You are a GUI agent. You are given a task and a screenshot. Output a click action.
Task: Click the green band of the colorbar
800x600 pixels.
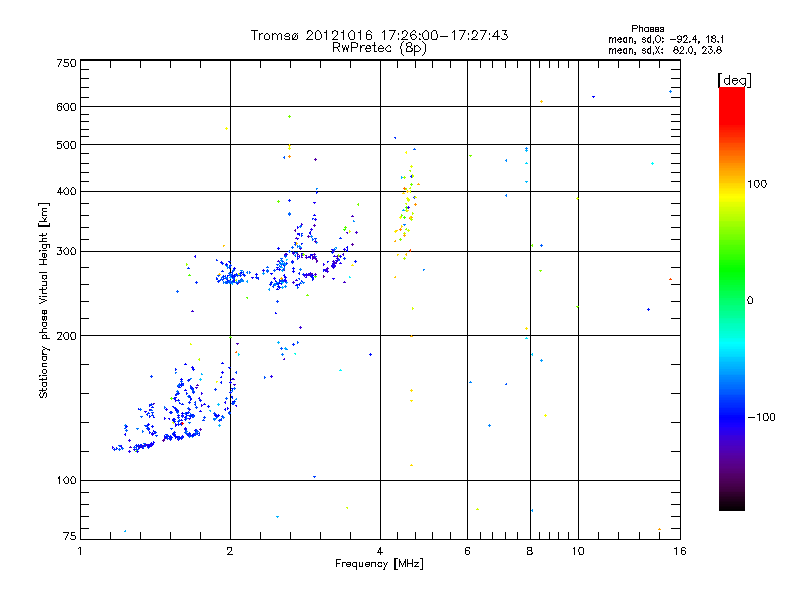[732, 270]
